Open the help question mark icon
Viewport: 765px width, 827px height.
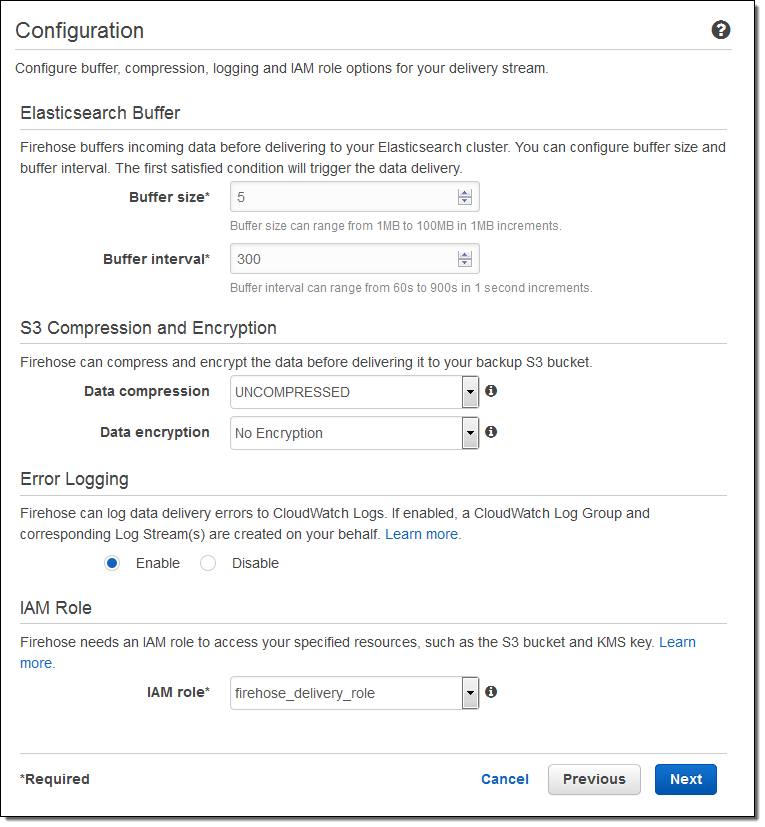tap(721, 30)
